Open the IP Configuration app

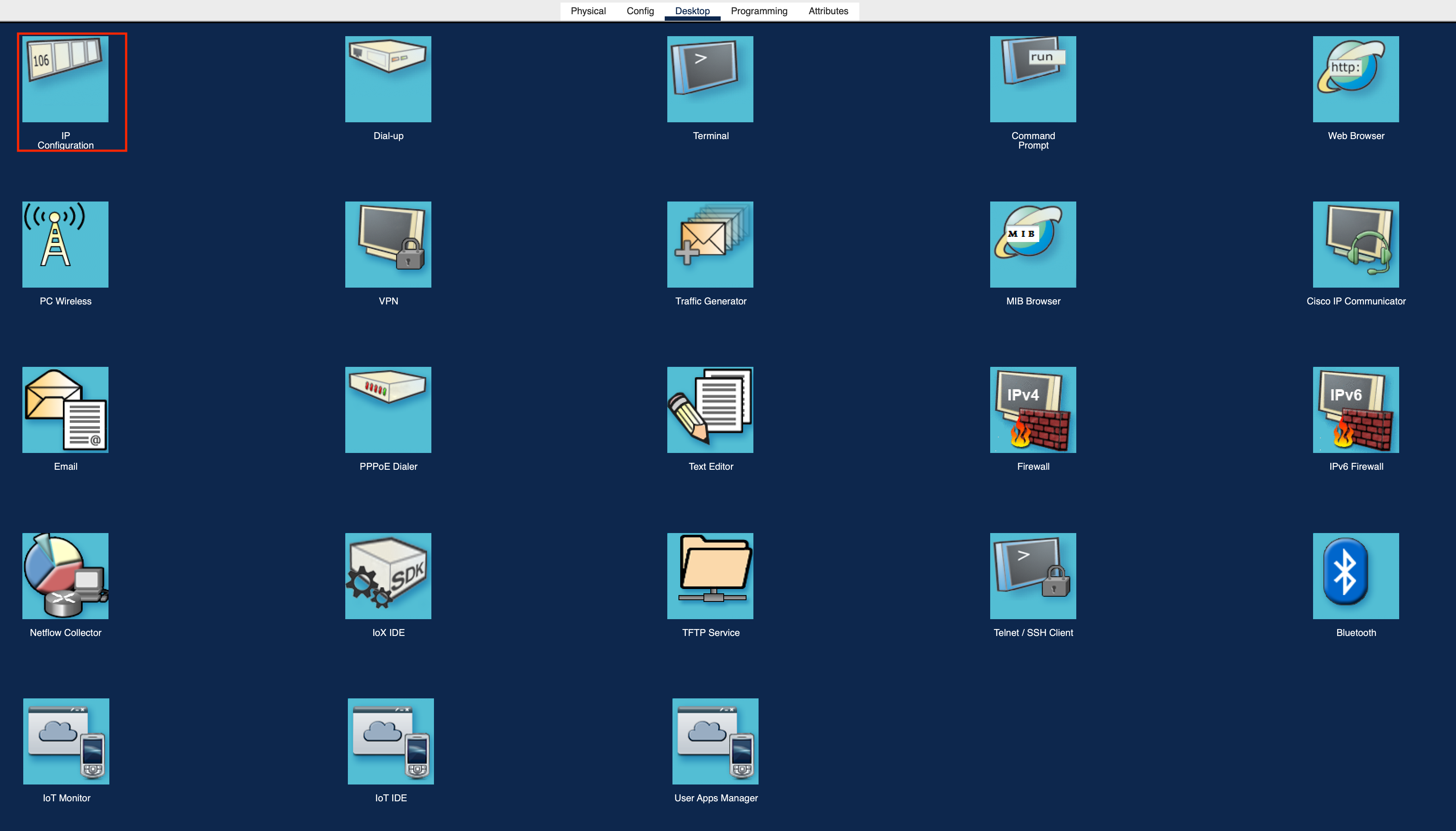(x=65, y=79)
